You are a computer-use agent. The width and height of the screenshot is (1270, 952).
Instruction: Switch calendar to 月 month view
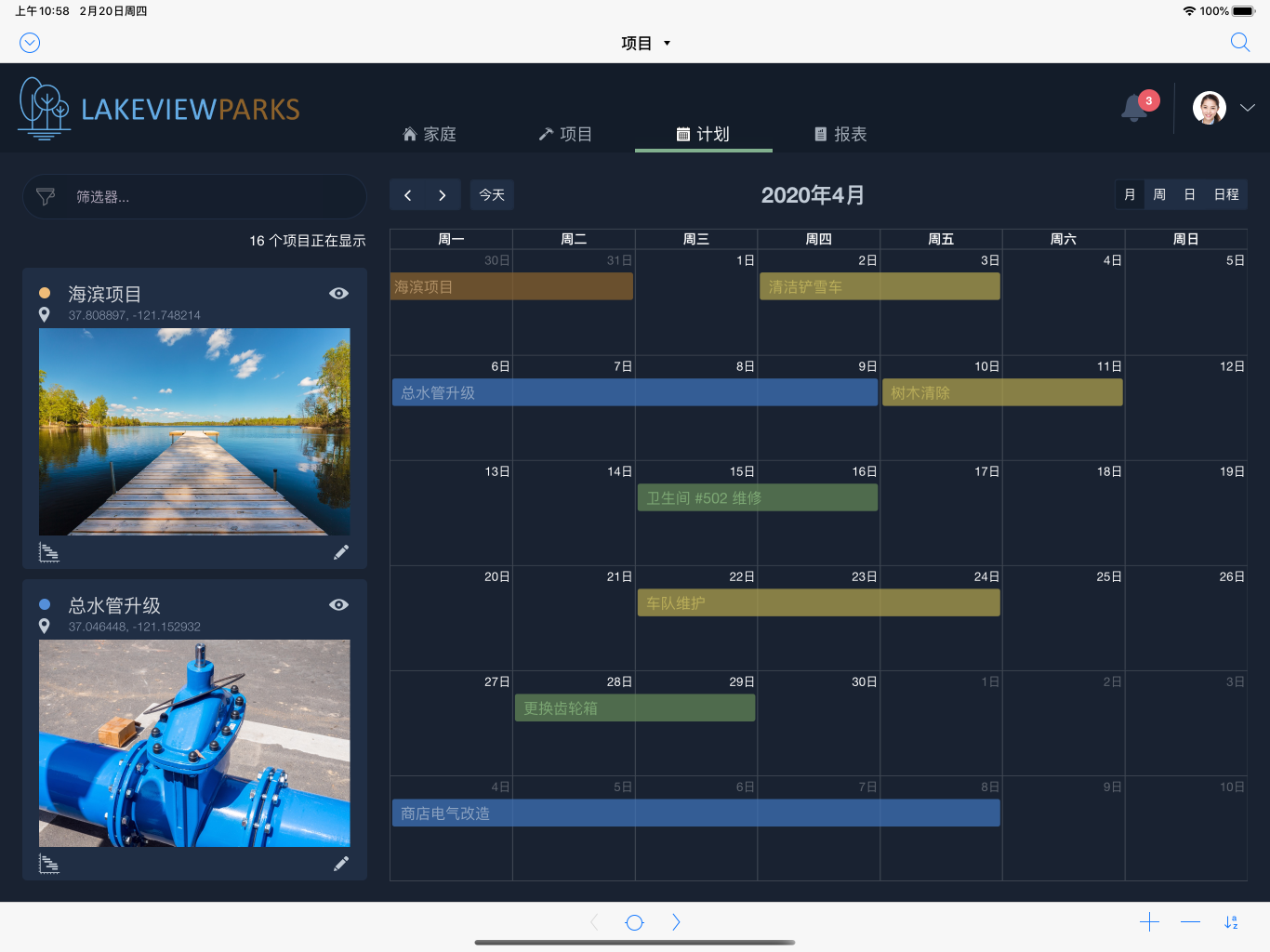tap(1130, 194)
